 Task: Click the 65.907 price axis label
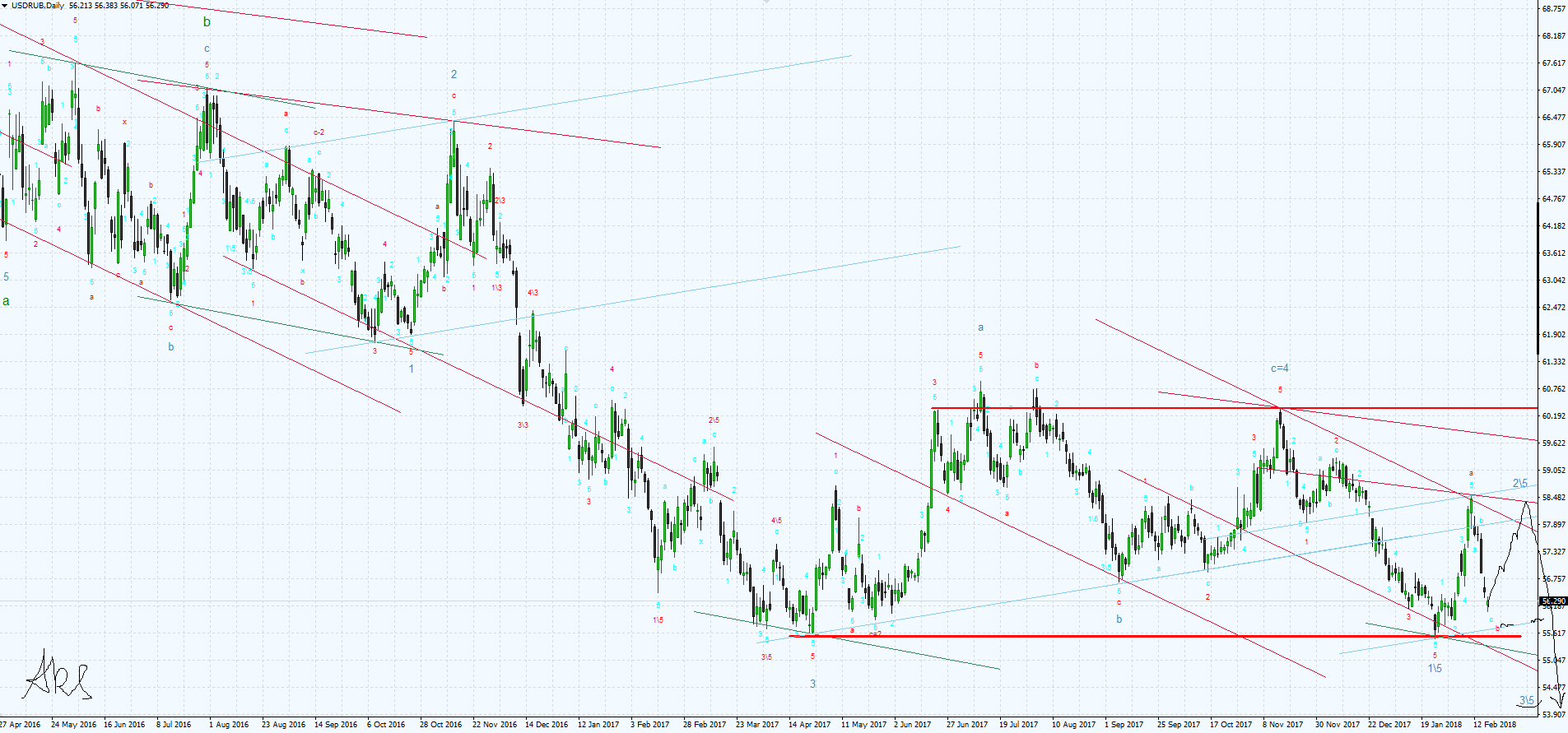tap(1554, 145)
